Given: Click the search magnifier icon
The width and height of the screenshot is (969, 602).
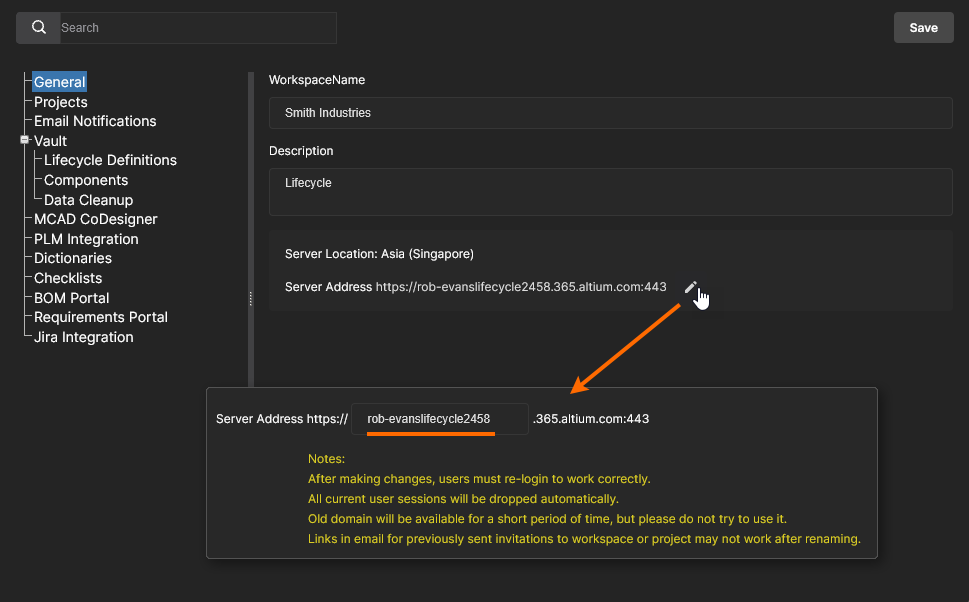Looking at the screenshot, I should pos(39,28).
